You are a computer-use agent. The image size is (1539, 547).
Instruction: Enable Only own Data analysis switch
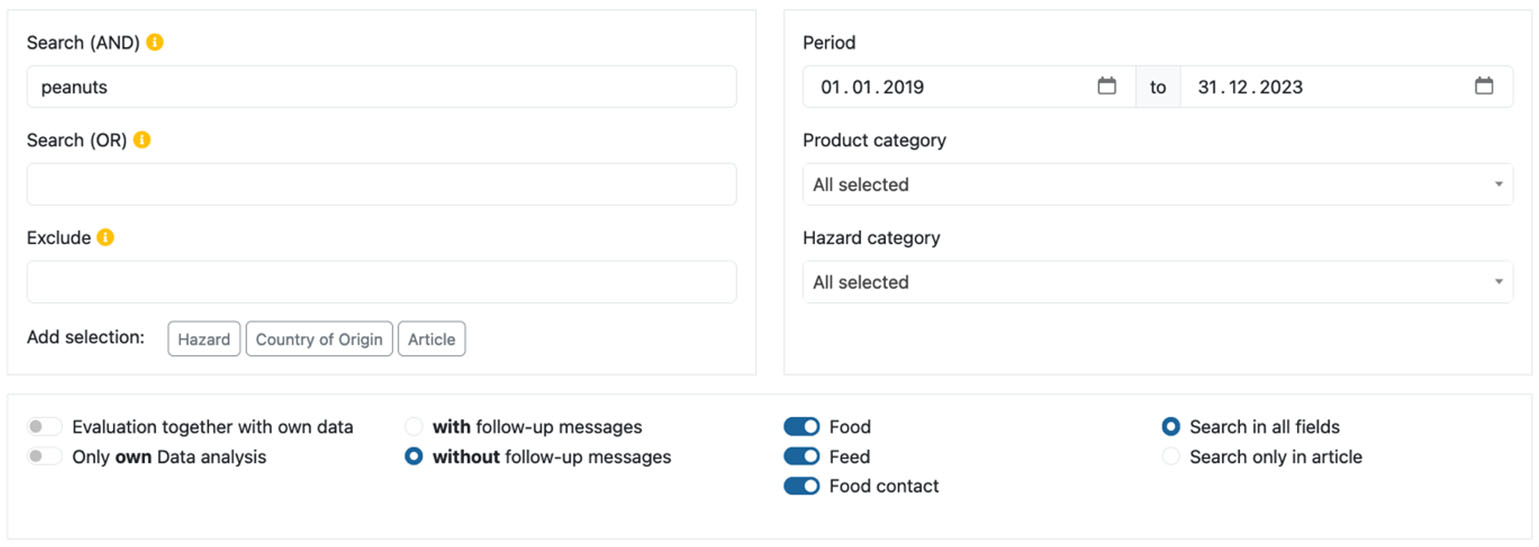(45, 457)
